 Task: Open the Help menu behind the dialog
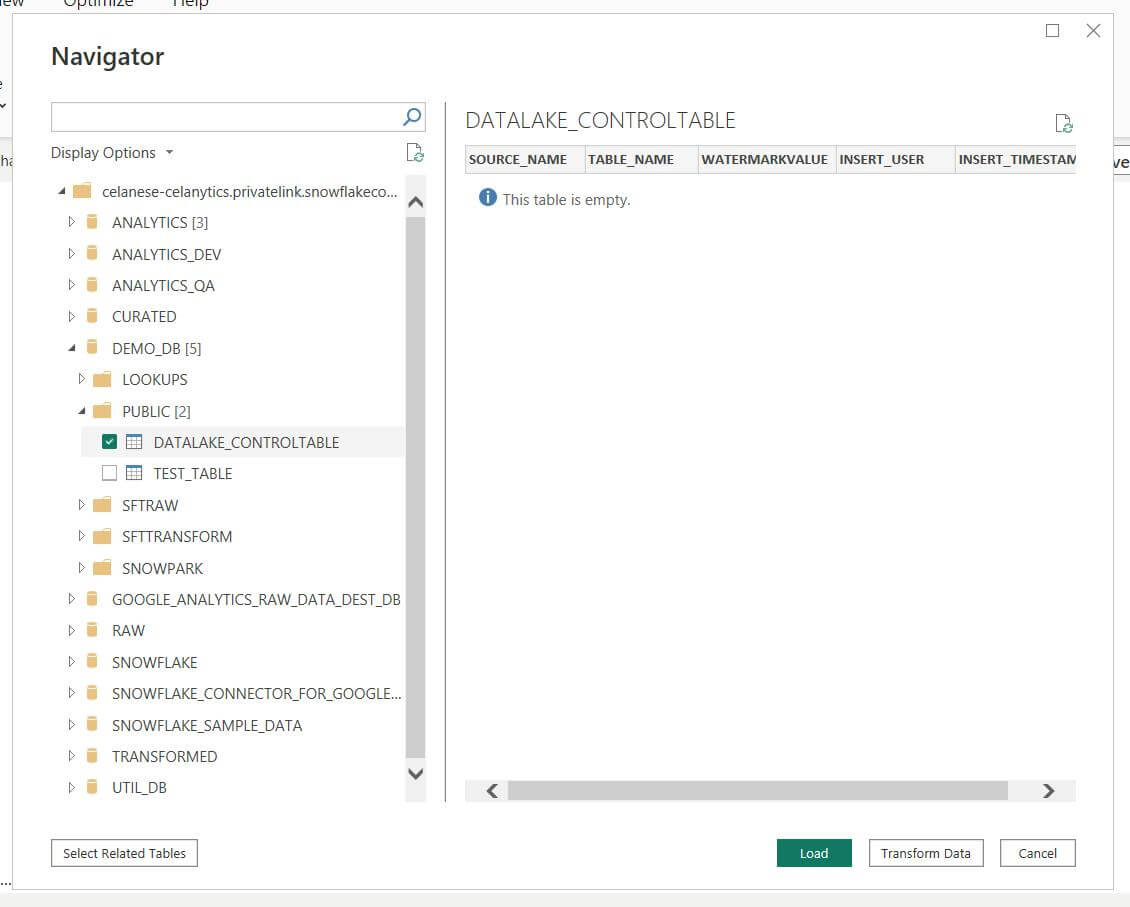190,4
